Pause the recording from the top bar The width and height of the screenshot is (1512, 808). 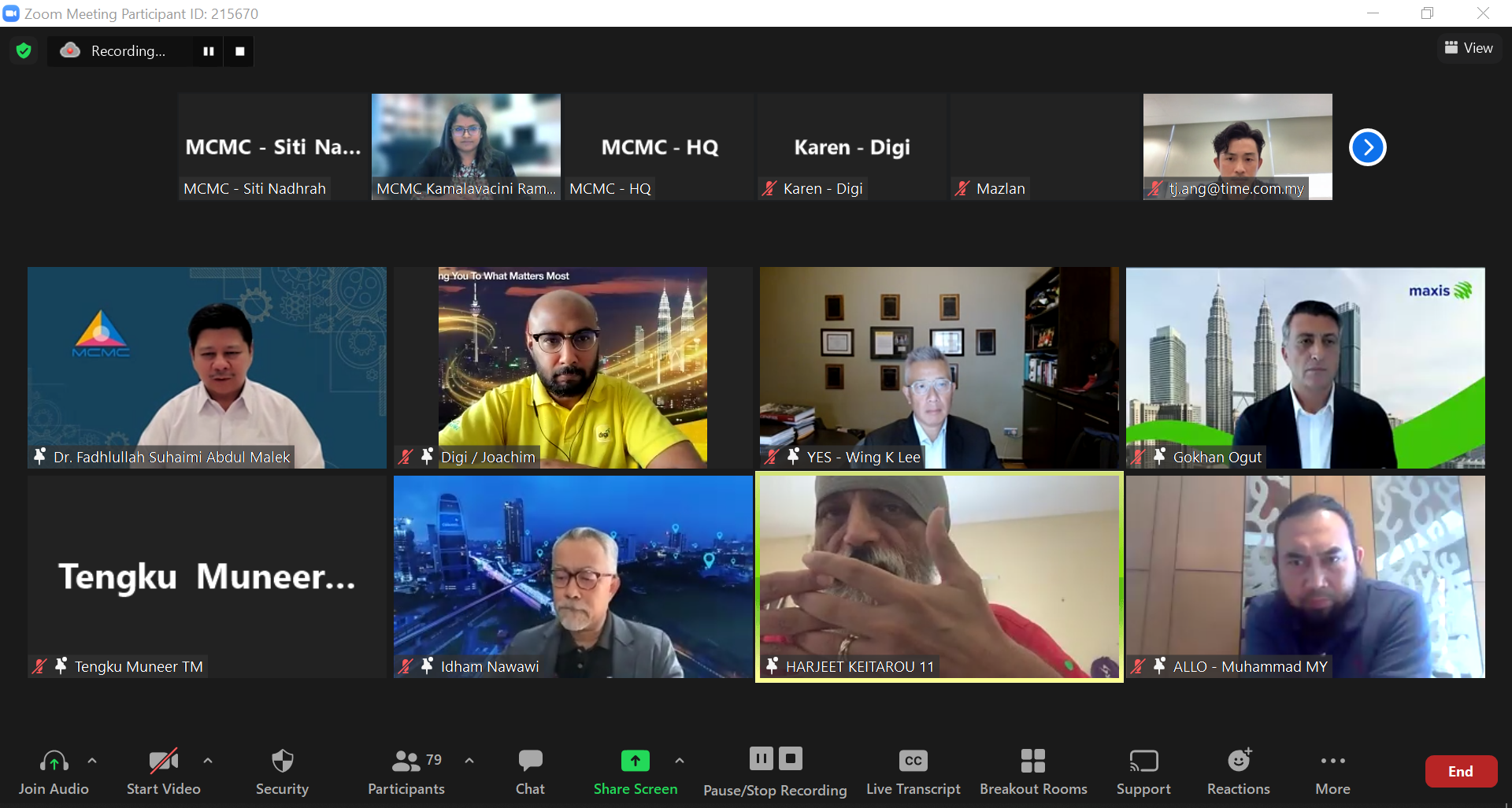pos(209,51)
